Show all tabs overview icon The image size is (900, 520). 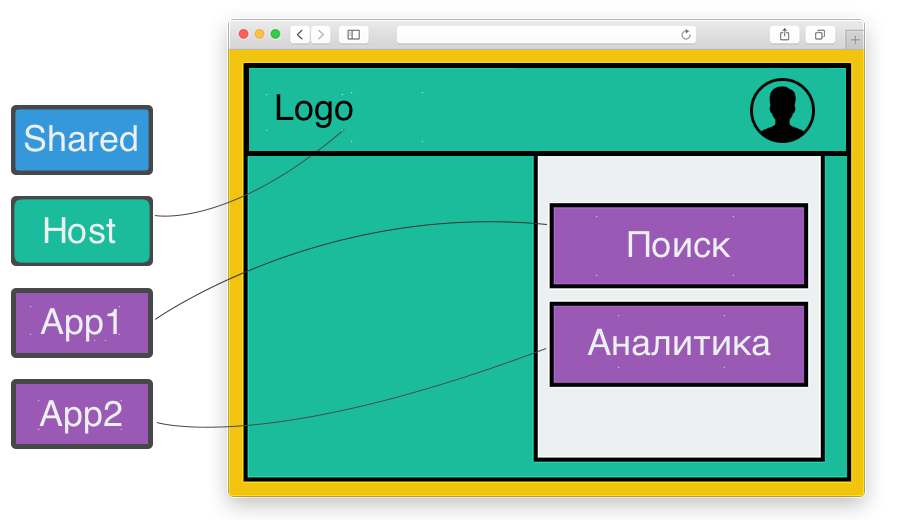coord(820,34)
